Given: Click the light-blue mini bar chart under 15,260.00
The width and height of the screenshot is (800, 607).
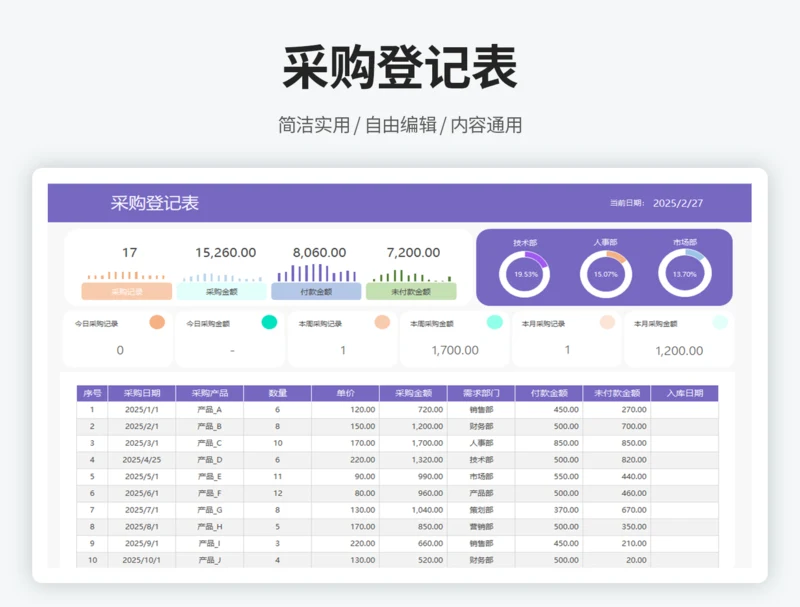Looking at the screenshot, I should point(222,277).
